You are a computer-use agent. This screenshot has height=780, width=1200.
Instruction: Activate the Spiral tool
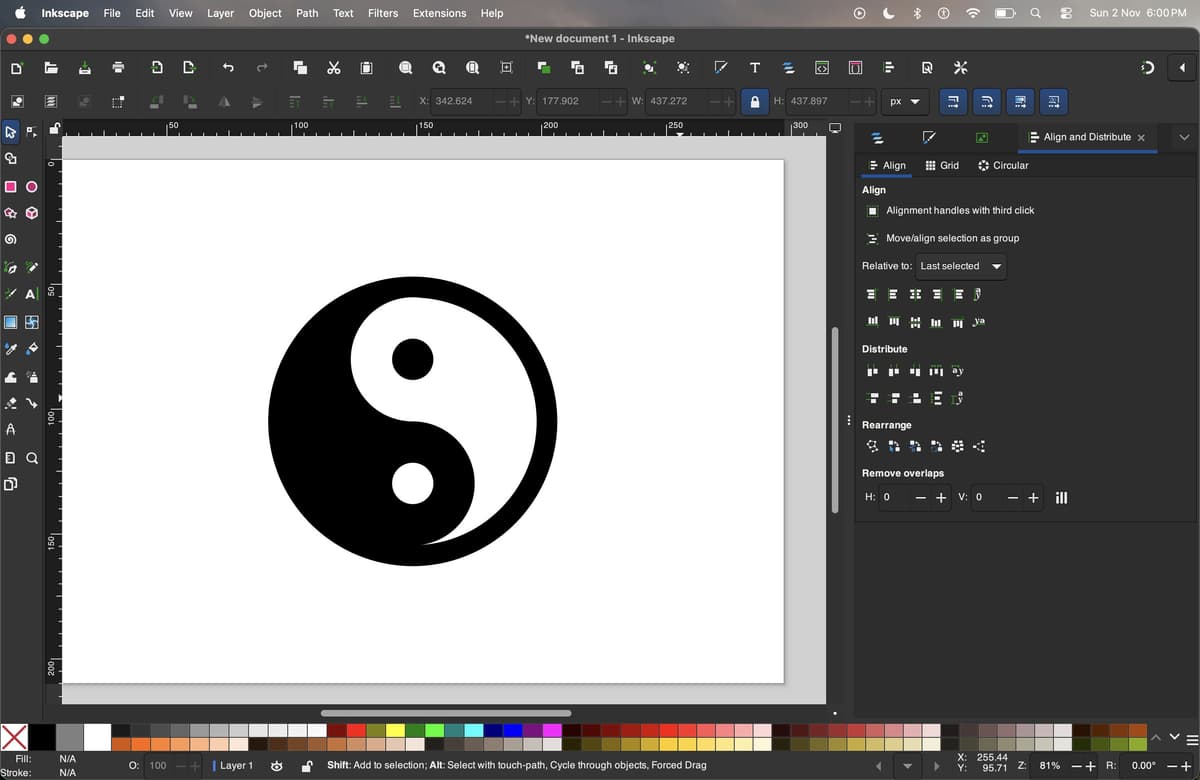click(x=11, y=240)
